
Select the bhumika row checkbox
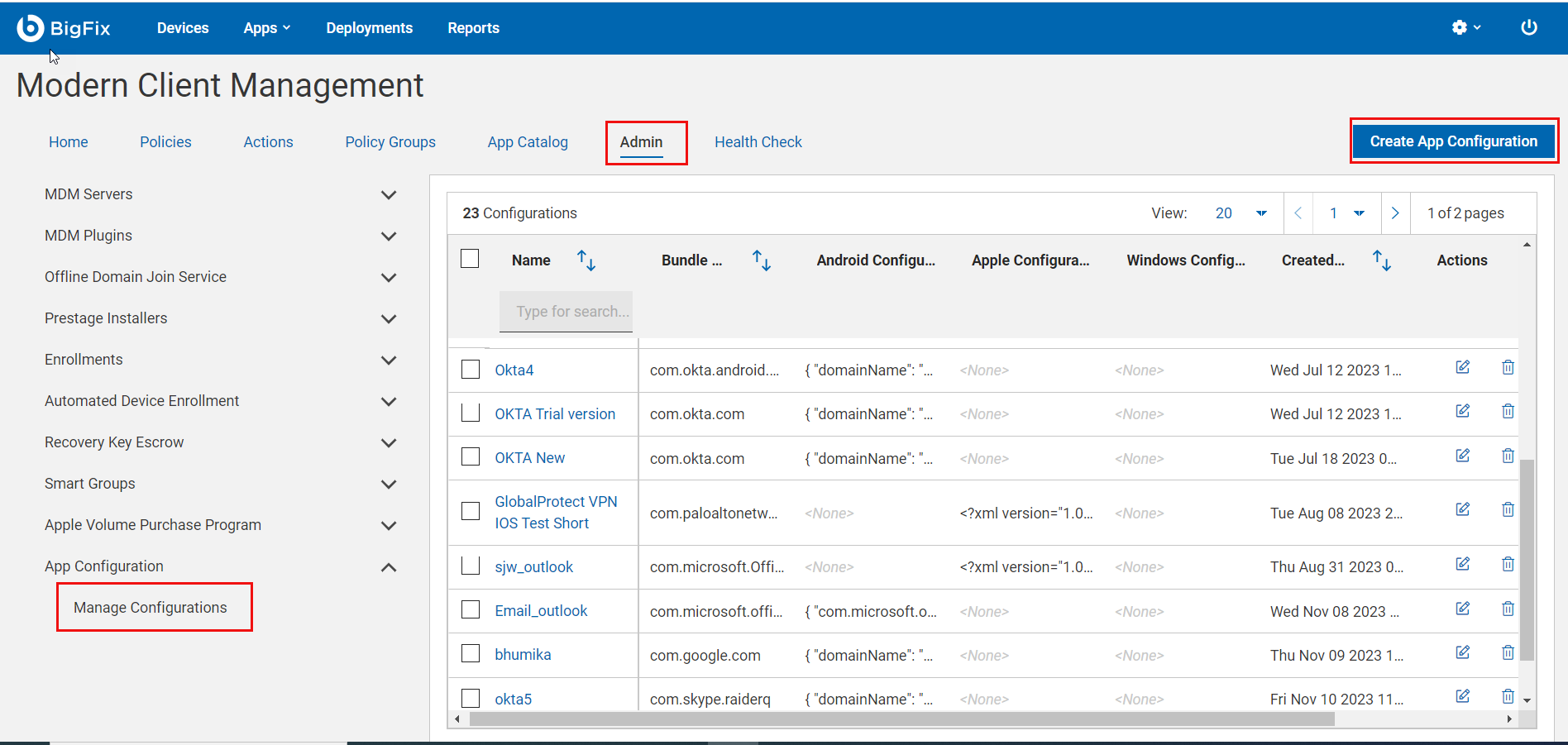click(470, 653)
